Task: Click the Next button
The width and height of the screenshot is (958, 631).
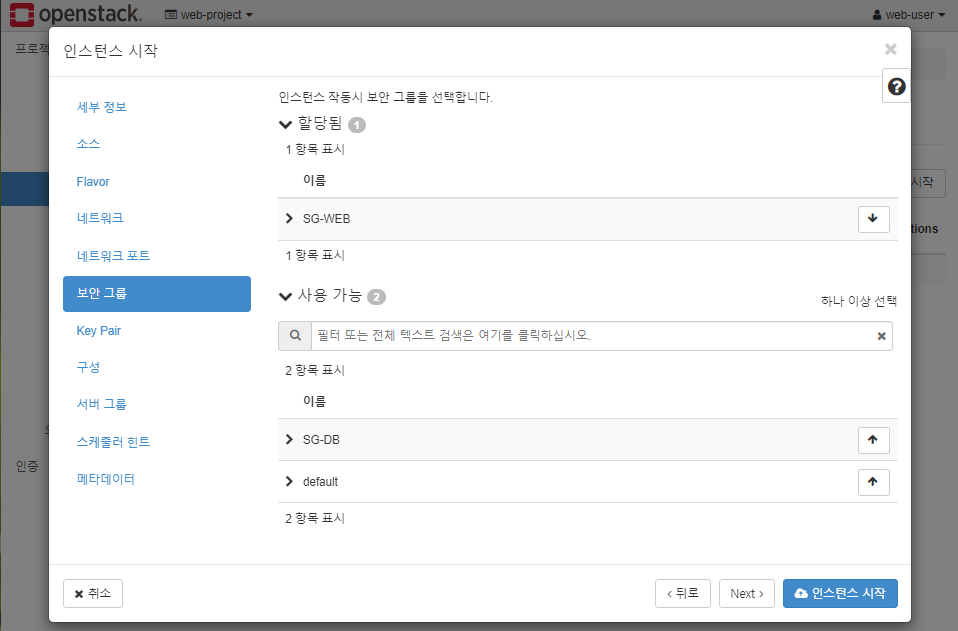Action: coord(747,594)
